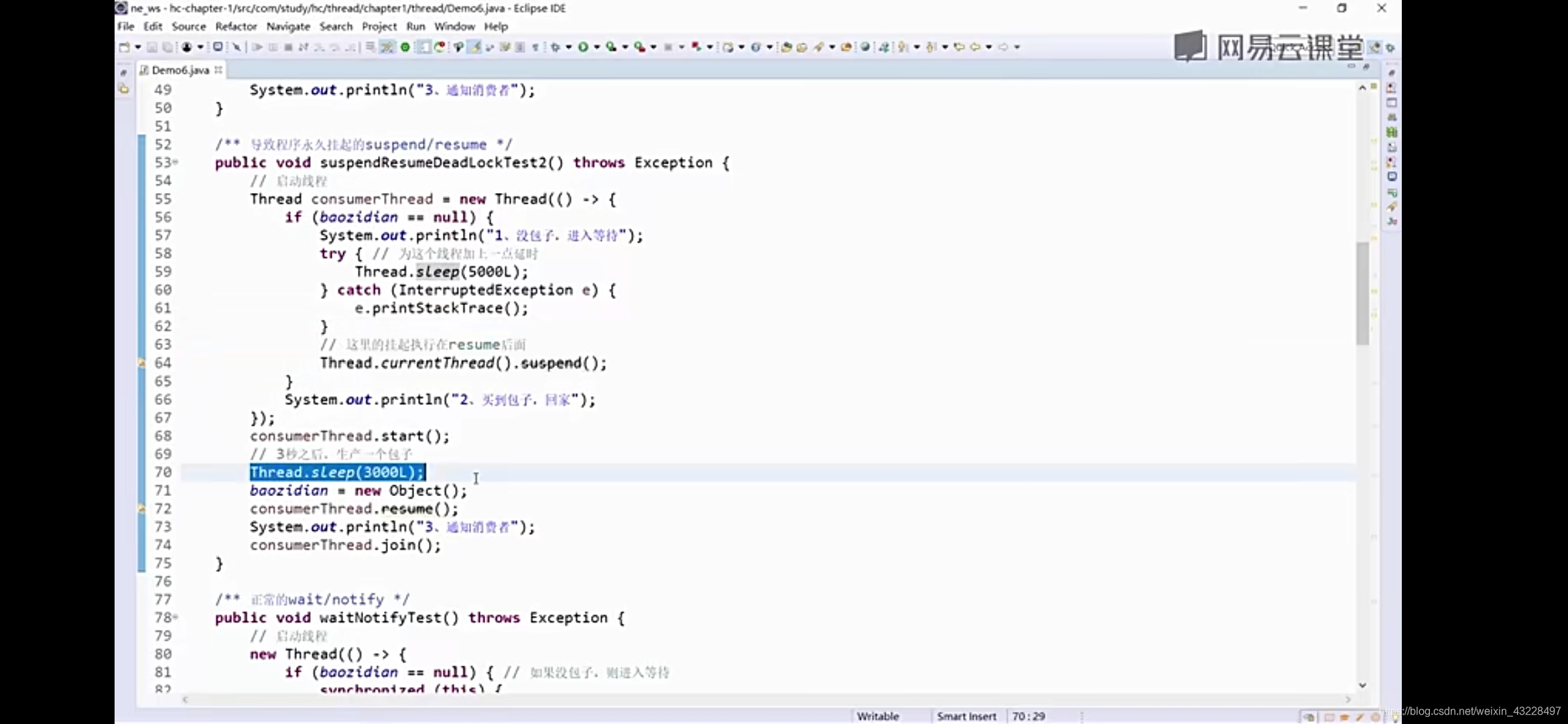Click the Terminate debug toolbar icon
The image size is (1568, 724).
[288, 47]
